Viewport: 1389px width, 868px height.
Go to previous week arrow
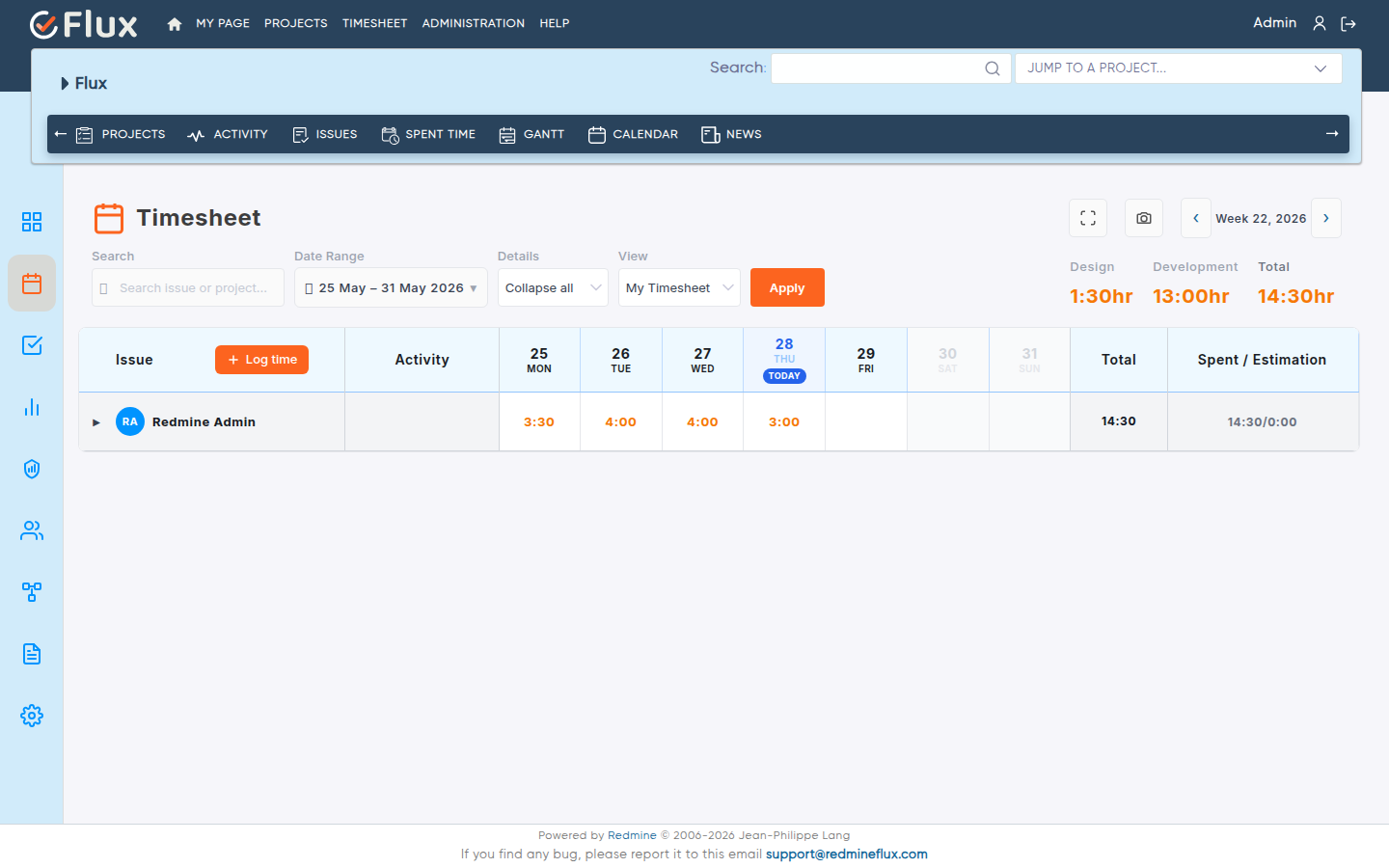tap(1196, 218)
